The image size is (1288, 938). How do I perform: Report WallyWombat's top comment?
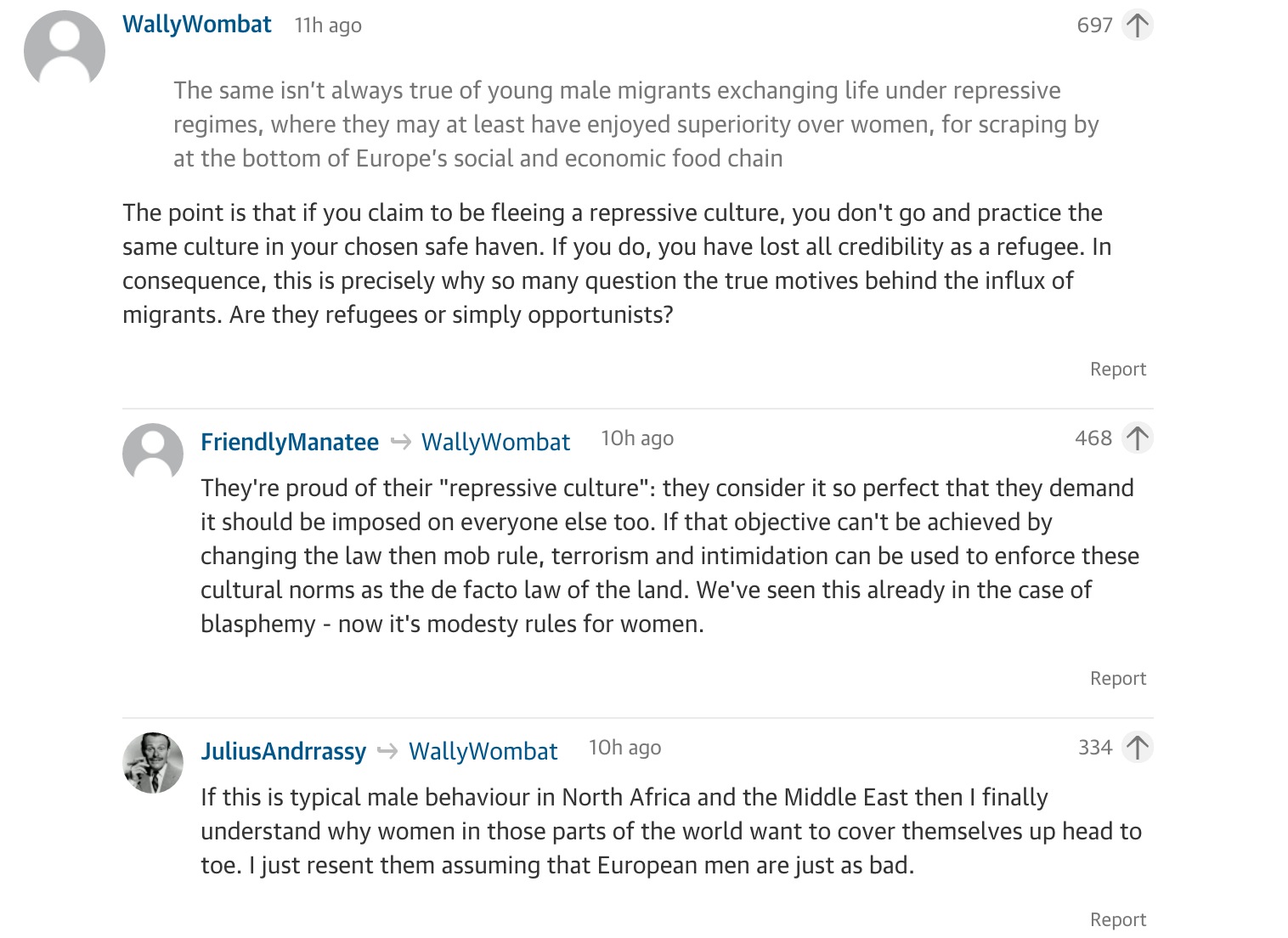pyautogui.click(x=1118, y=369)
